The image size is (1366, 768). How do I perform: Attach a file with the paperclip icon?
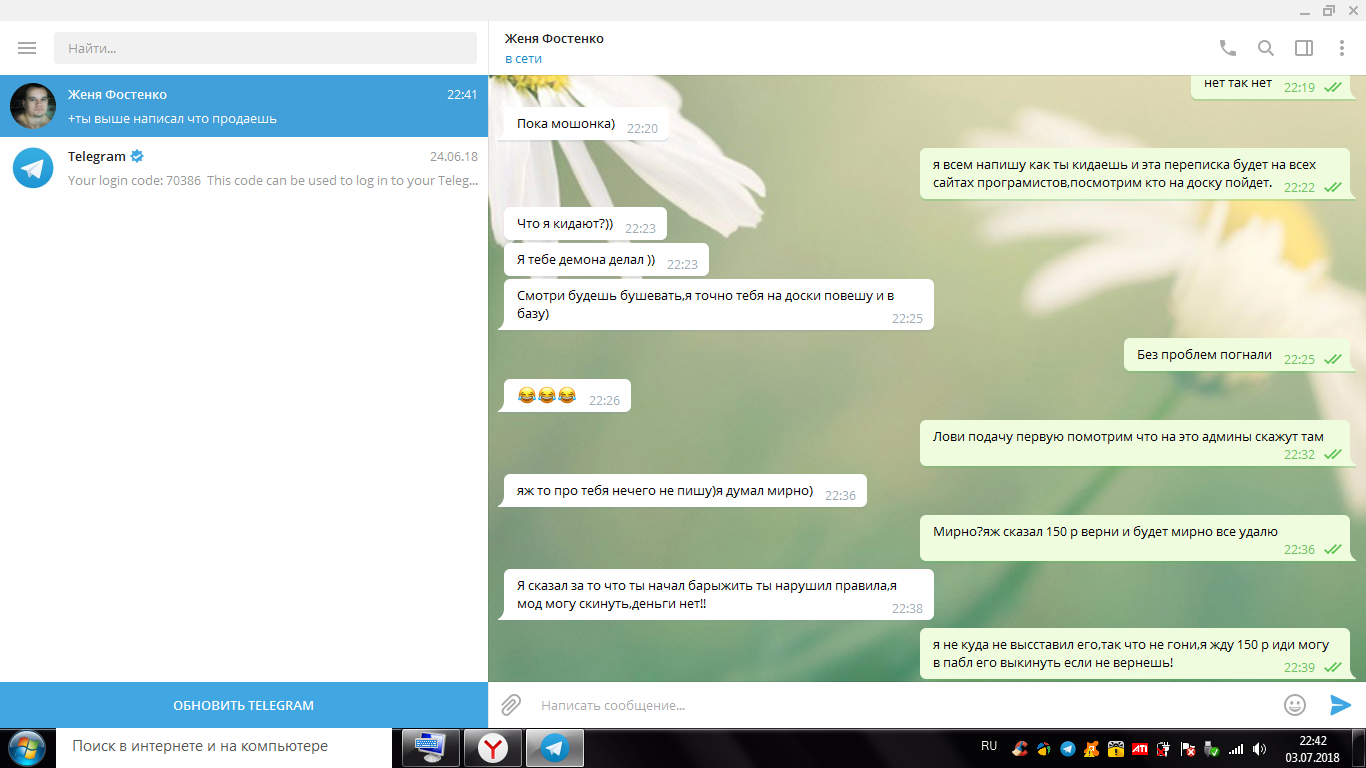[x=511, y=705]
